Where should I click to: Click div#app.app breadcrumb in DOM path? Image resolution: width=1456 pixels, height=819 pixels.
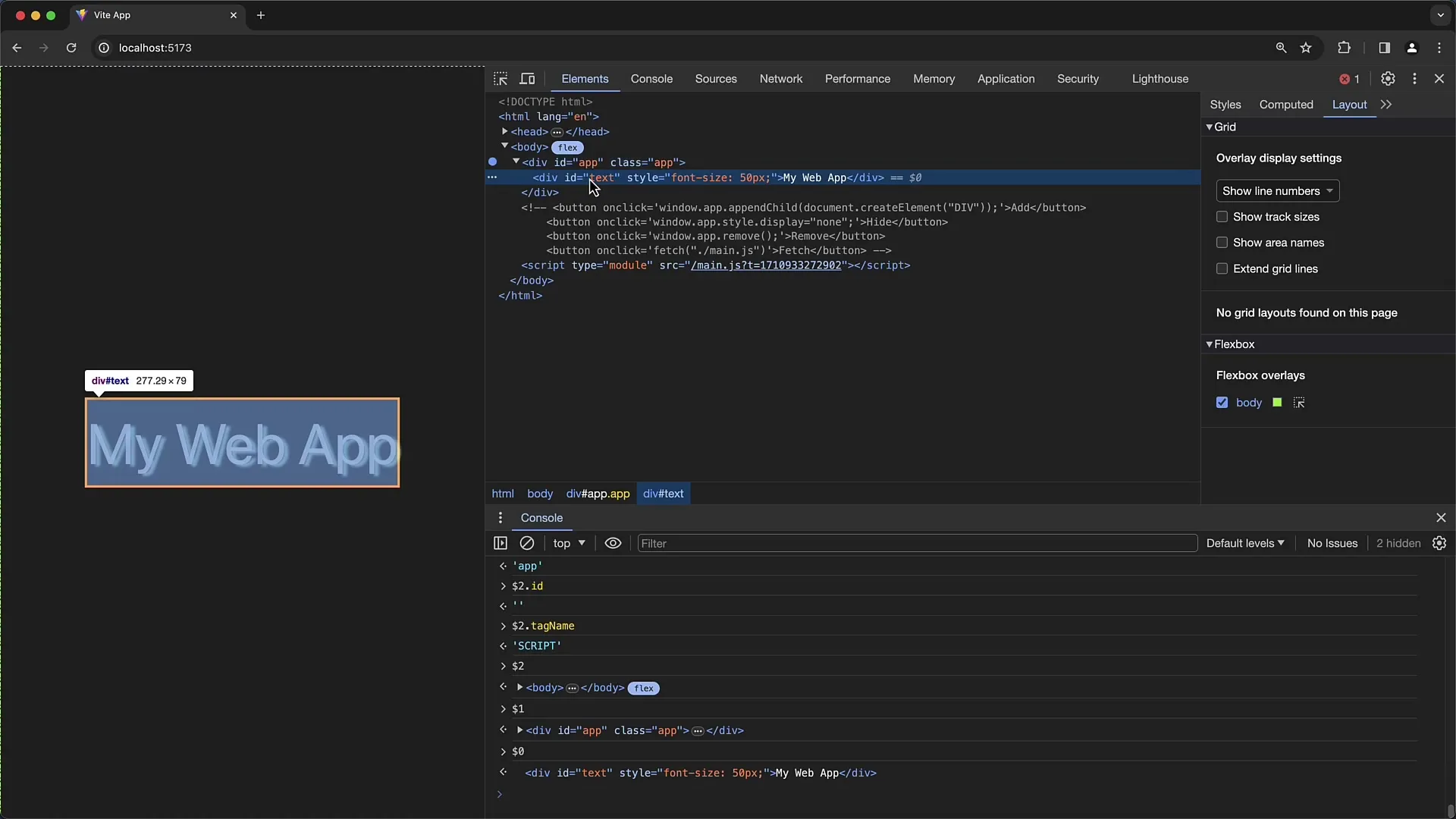click(597, 493)
